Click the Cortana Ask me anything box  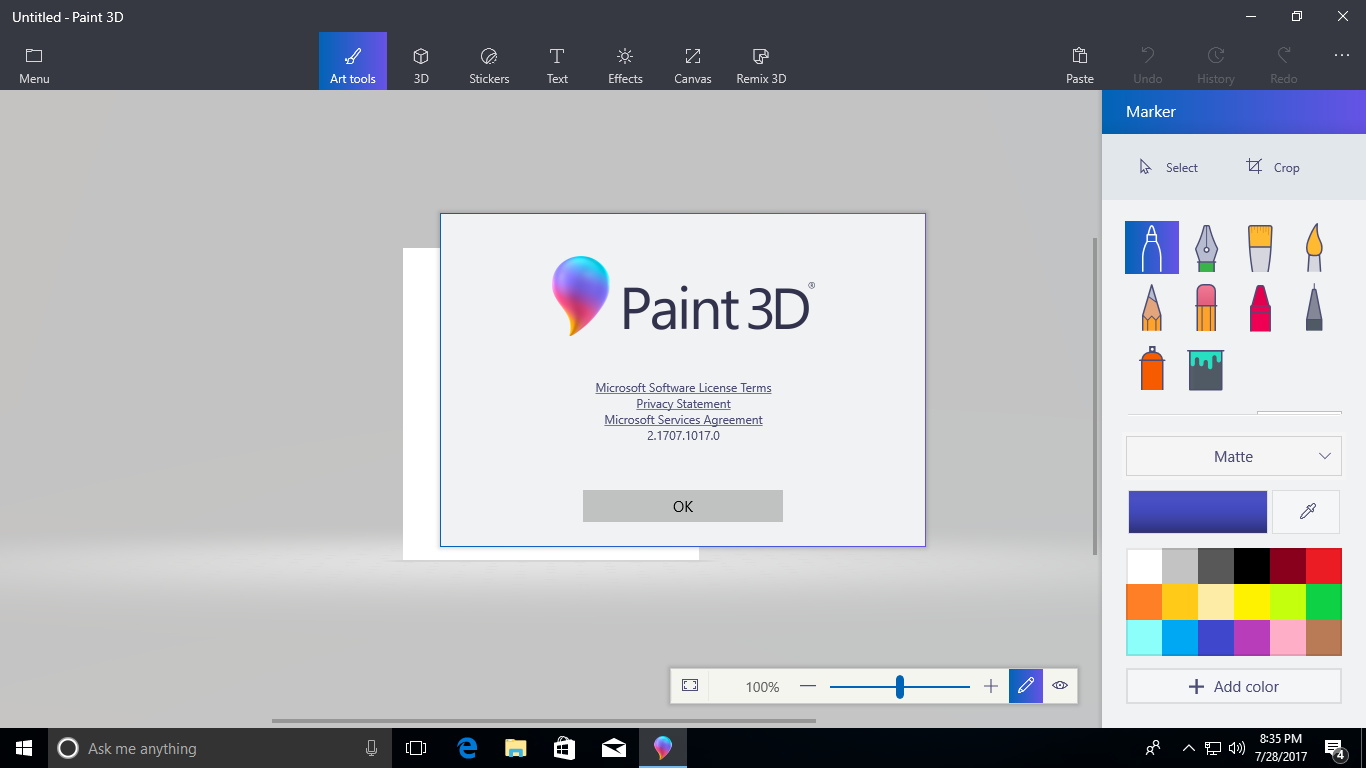tap(219, 748)
